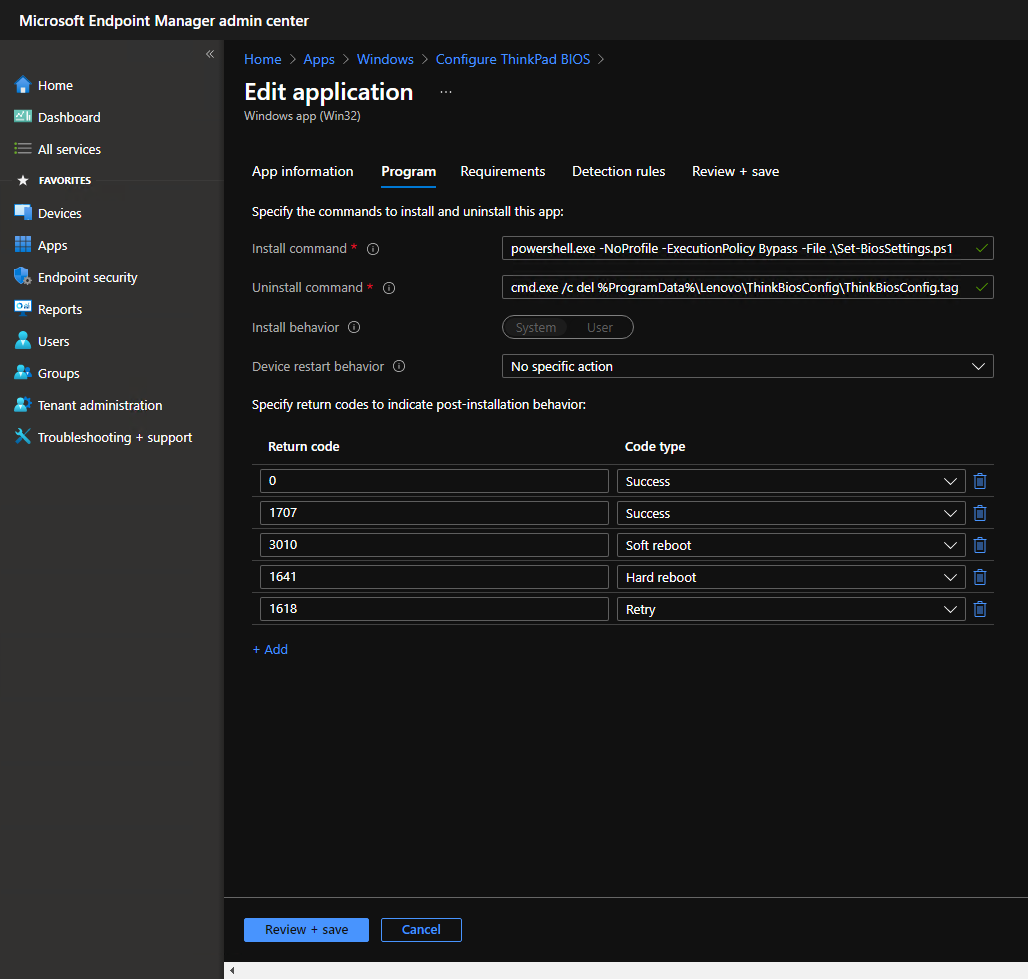Image resolution: width=1028 pixels, height=979 pixels.
Task: Select System install behavior
Action: (536, 327)
